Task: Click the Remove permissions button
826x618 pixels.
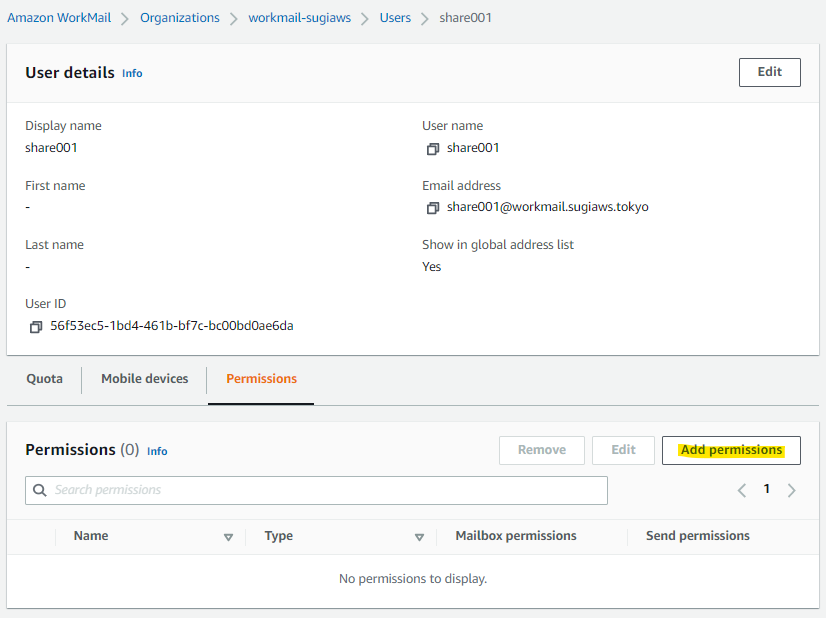Action: (x=542, y=450)
